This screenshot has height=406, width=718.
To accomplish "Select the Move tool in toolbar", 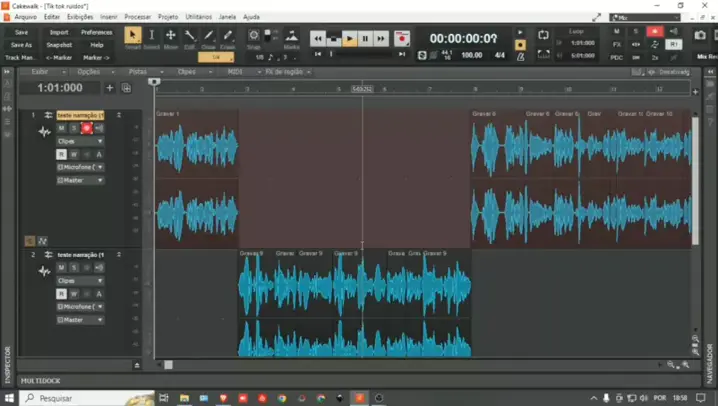I will 171,36.
